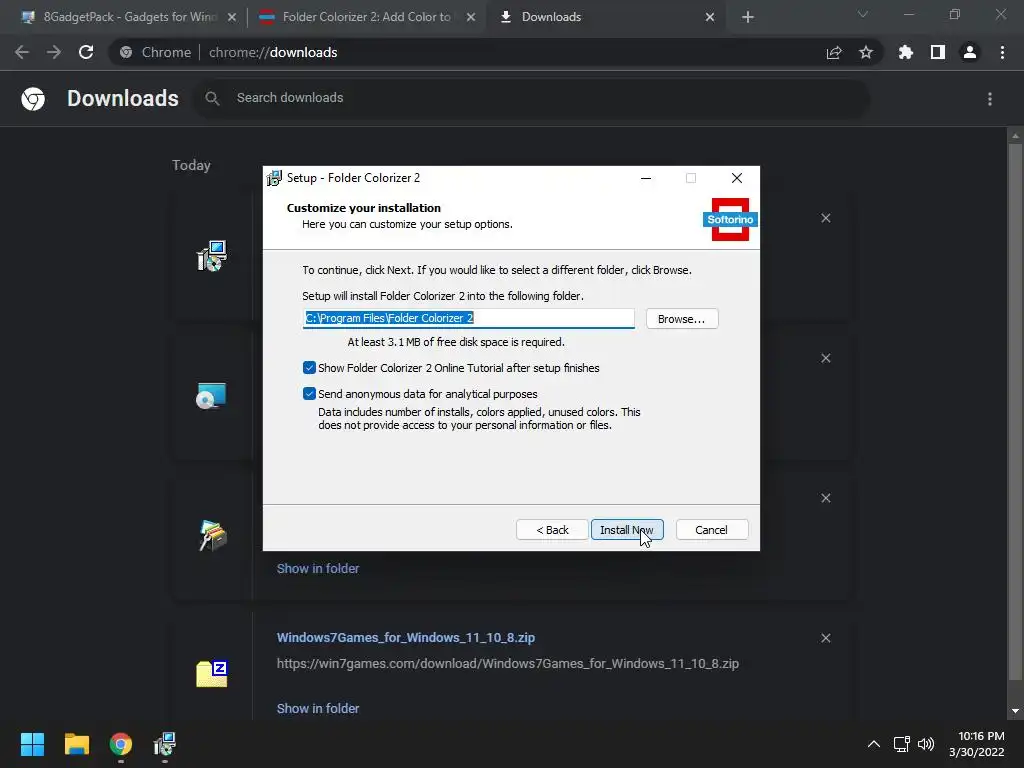This screenshot has width=1024, height=768.
Task: Open the Chrome profile avatar
Action: click(970, 52)
